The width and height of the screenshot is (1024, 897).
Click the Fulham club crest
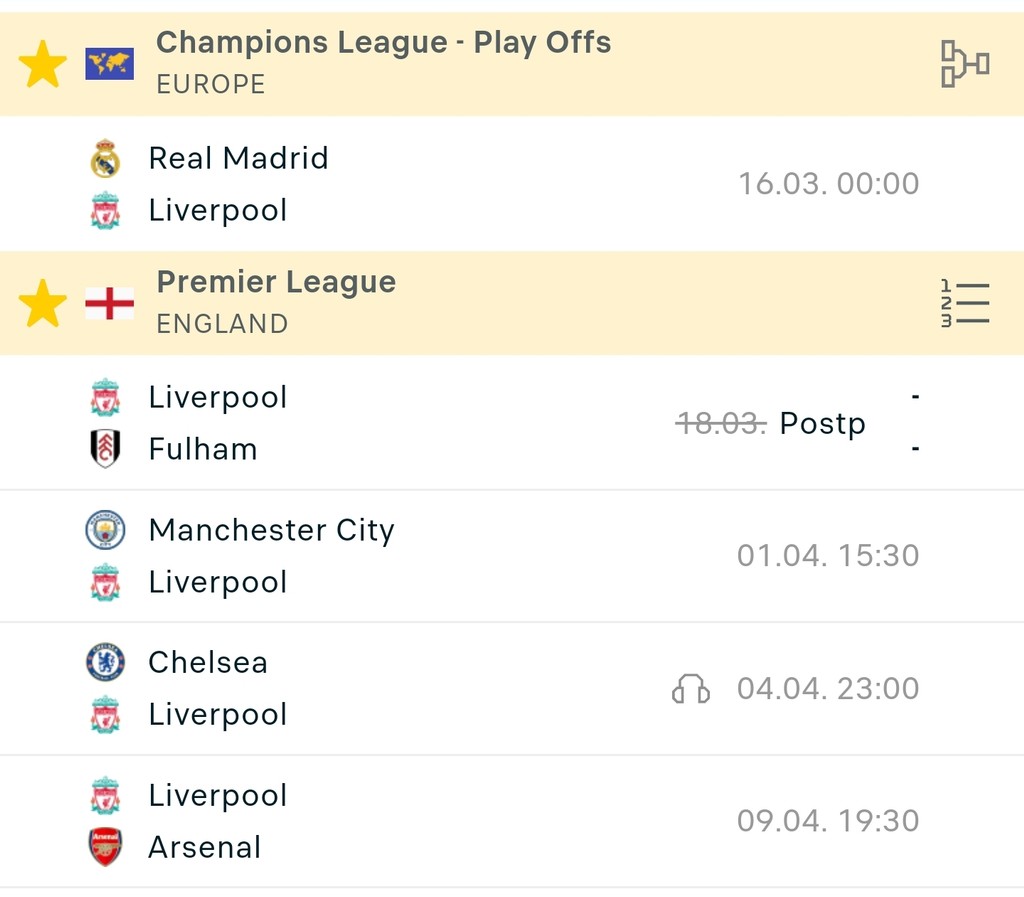click(x=105, y=449)
